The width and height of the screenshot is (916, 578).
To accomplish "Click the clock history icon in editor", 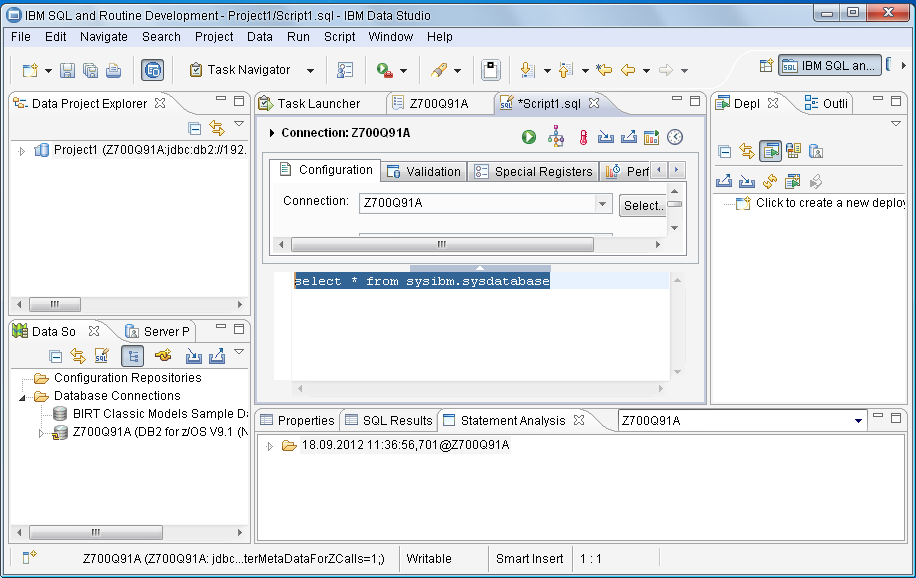I will [675, 137].
